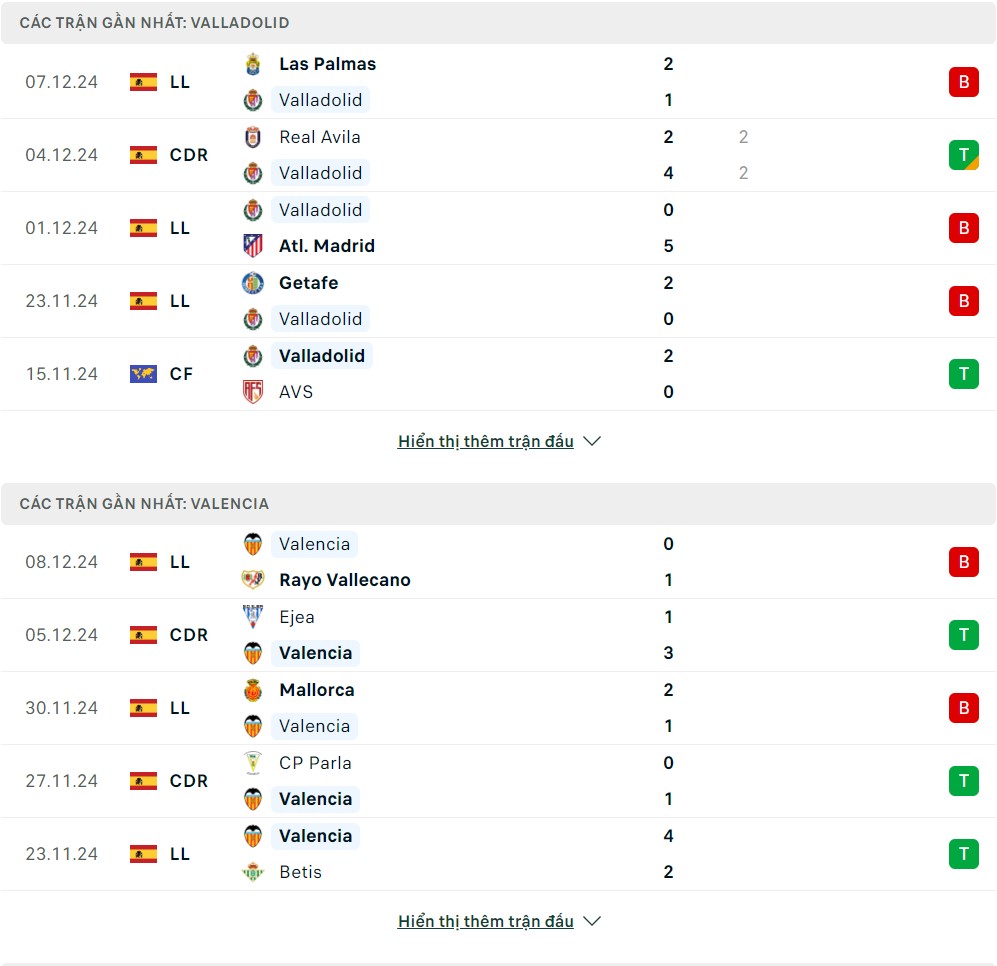The image size is (997, 966).
Task: Click the Mallorca club crest
Action: [253, 690]
